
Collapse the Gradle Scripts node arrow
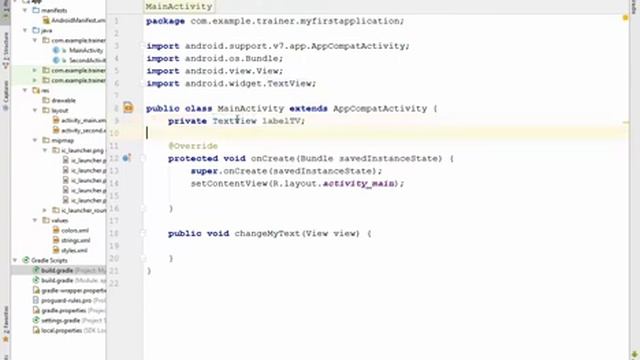(15, 260)
